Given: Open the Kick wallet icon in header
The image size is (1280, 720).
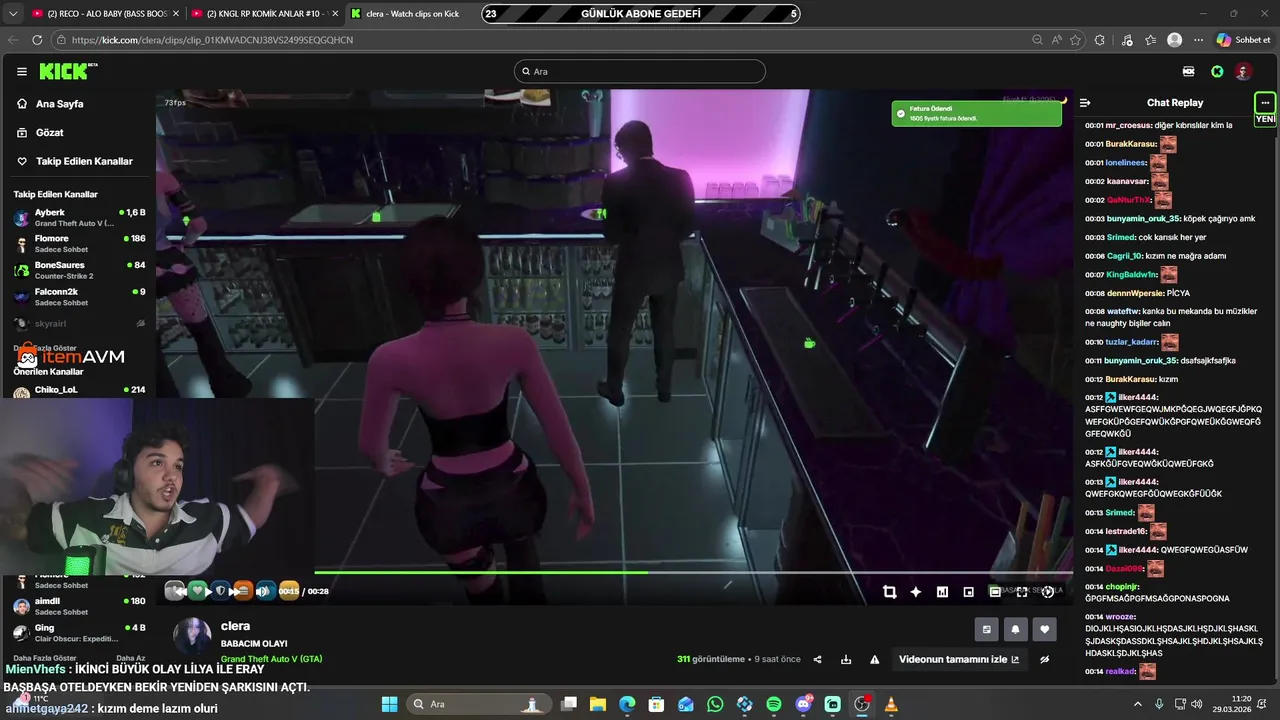Looking at the screenshot, I should pyautogui.click(x=1188, y=71).
